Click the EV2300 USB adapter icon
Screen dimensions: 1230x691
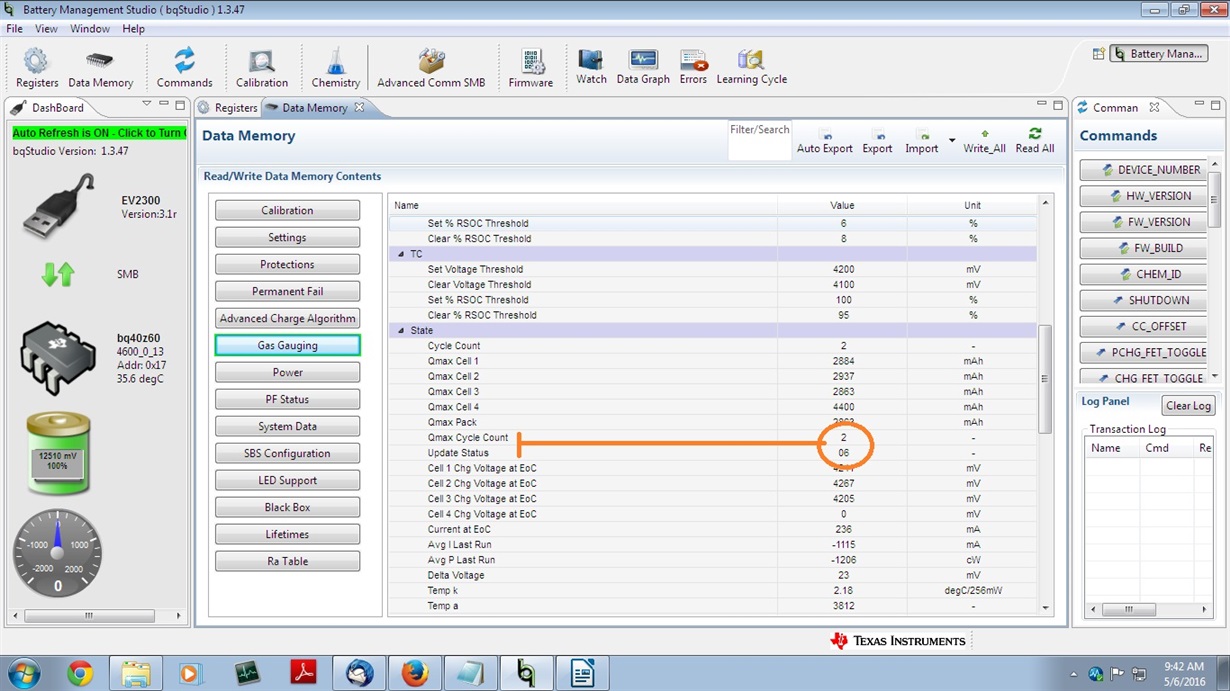click(59, 207)
